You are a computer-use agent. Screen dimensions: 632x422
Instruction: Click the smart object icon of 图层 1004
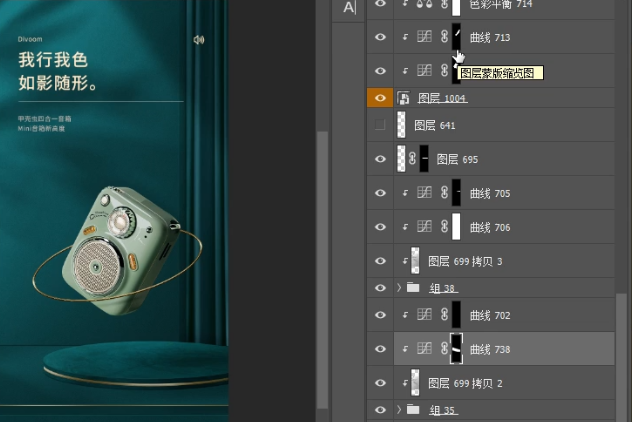[403, 98]
